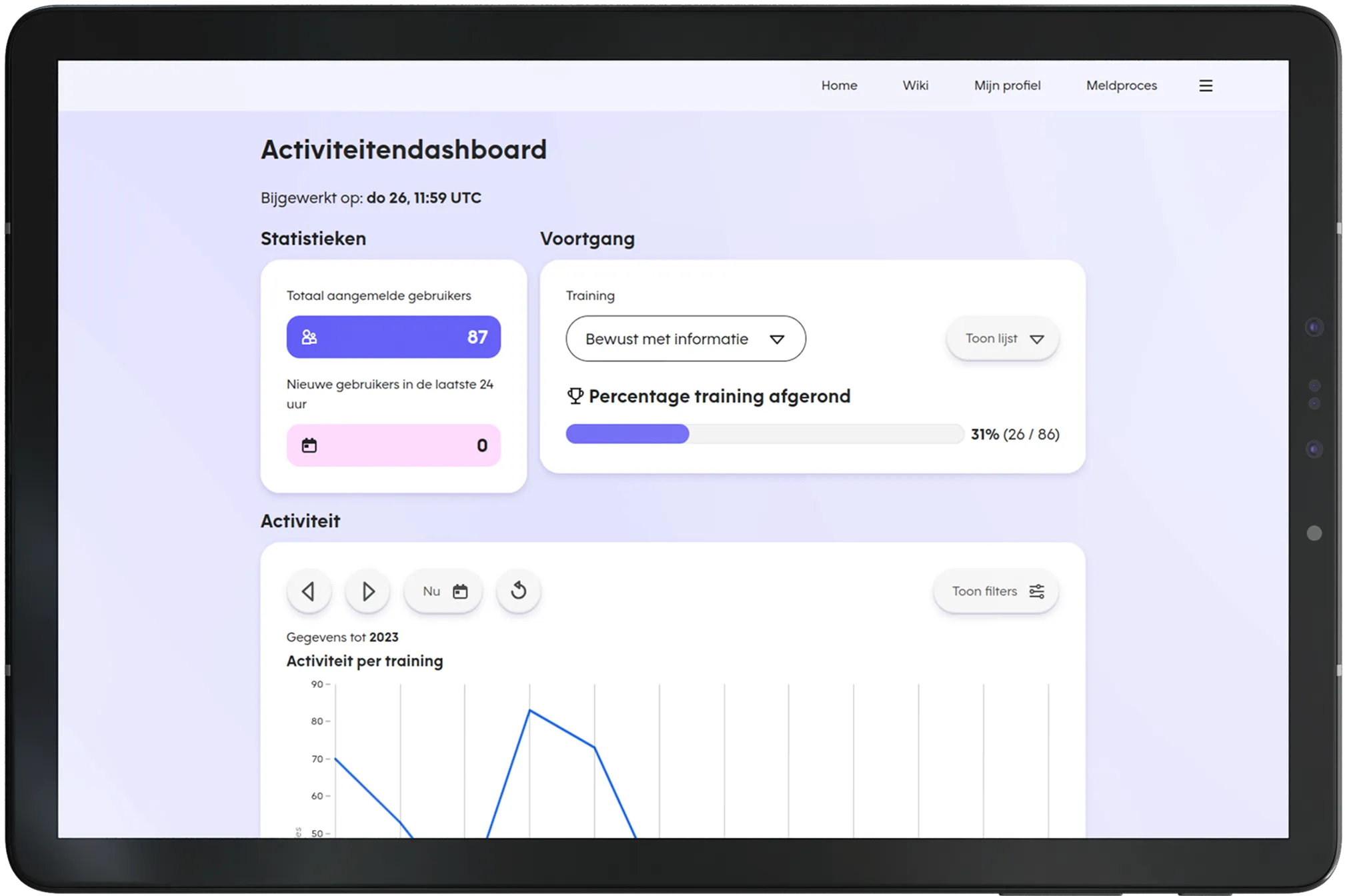Click the calendar icon in pink bar
The image size is (1347, 896).
[x=309, y=445]
